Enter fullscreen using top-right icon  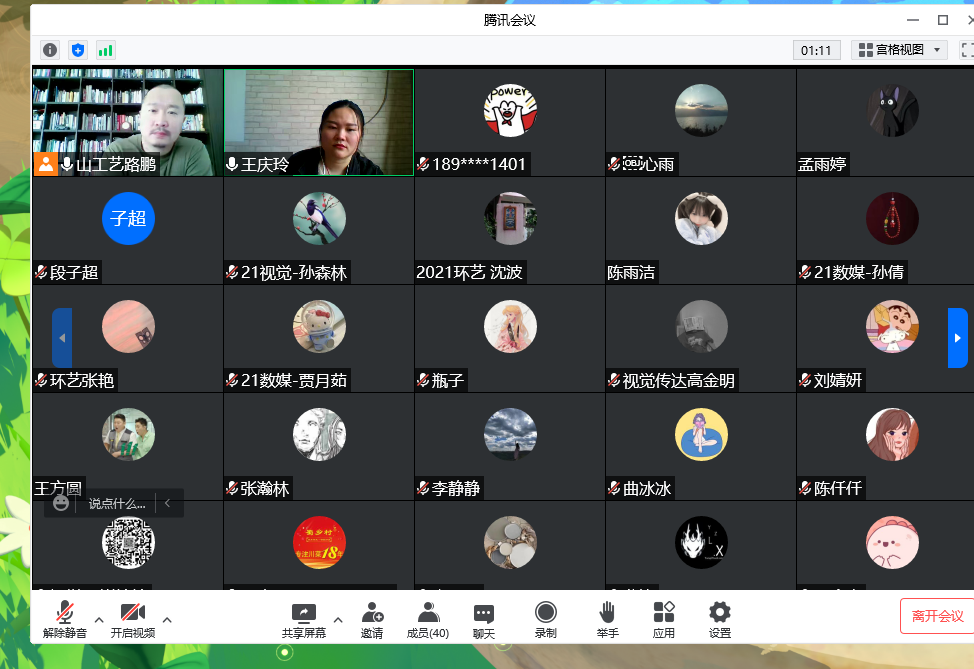967,49
